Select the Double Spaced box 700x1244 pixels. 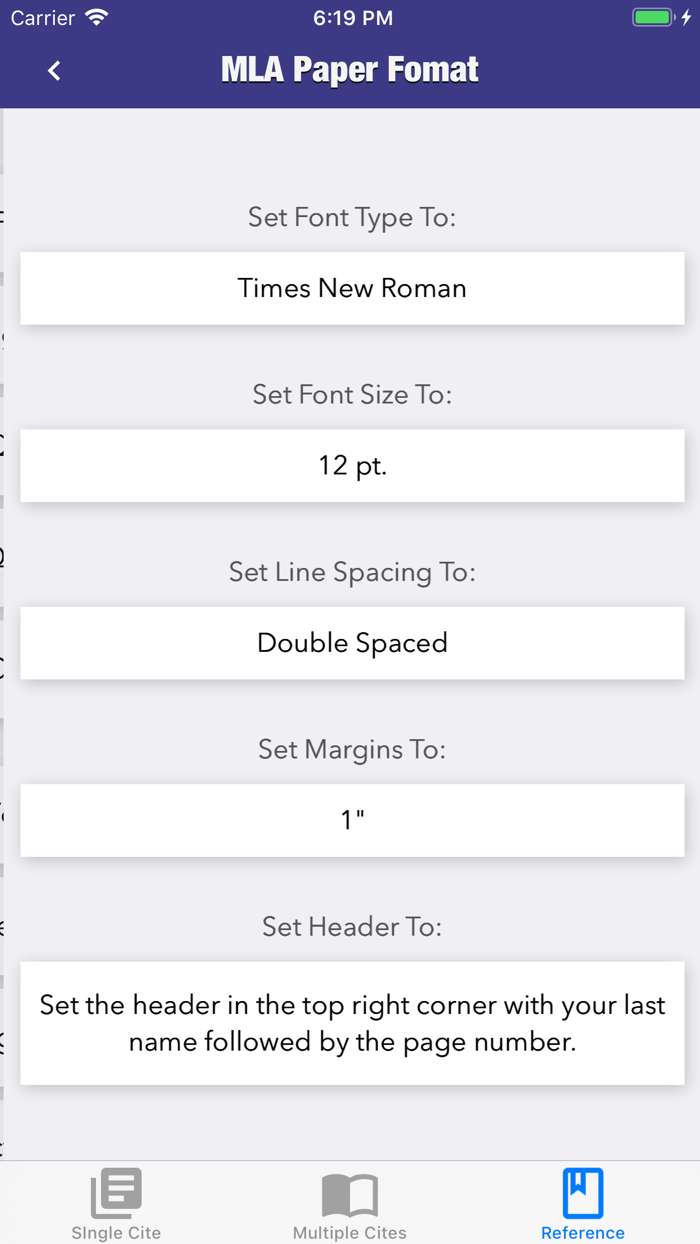coord(352,643)
